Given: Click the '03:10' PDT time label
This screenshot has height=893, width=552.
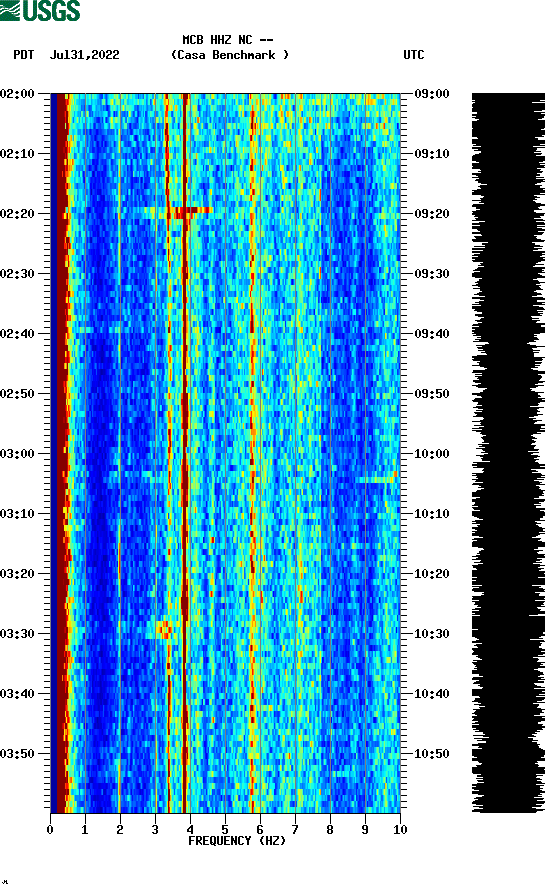Looking at the screenshot, I should coord(18,514).
